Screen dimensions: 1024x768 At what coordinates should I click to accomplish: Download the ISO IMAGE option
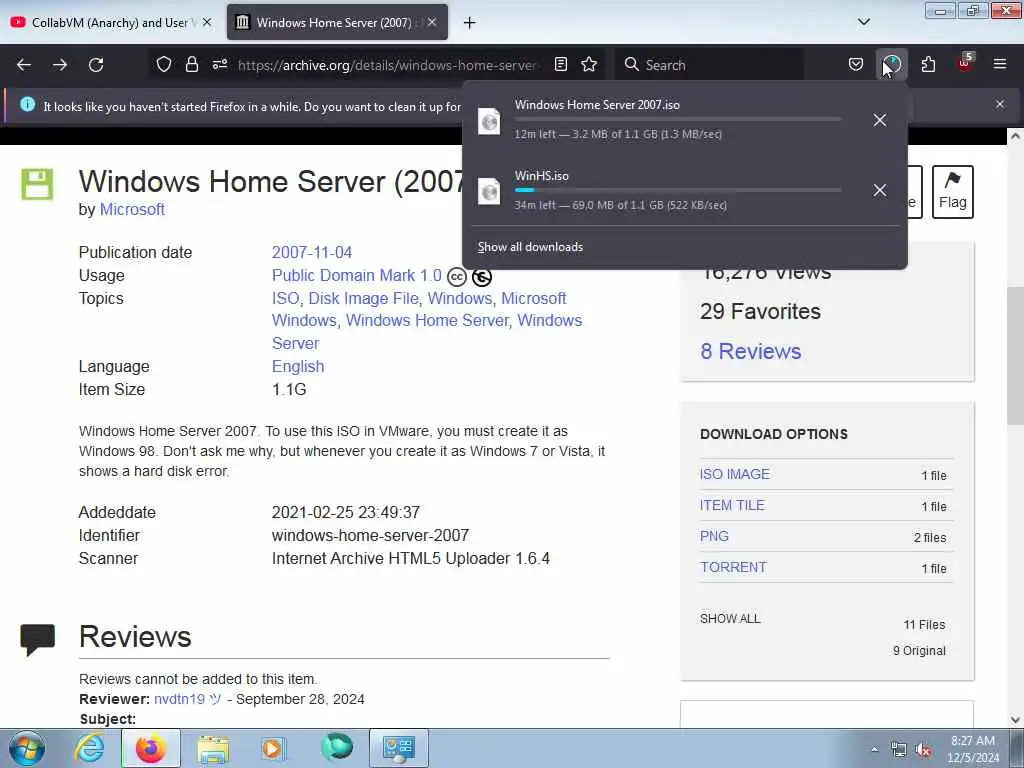click(x=735, y=474)
